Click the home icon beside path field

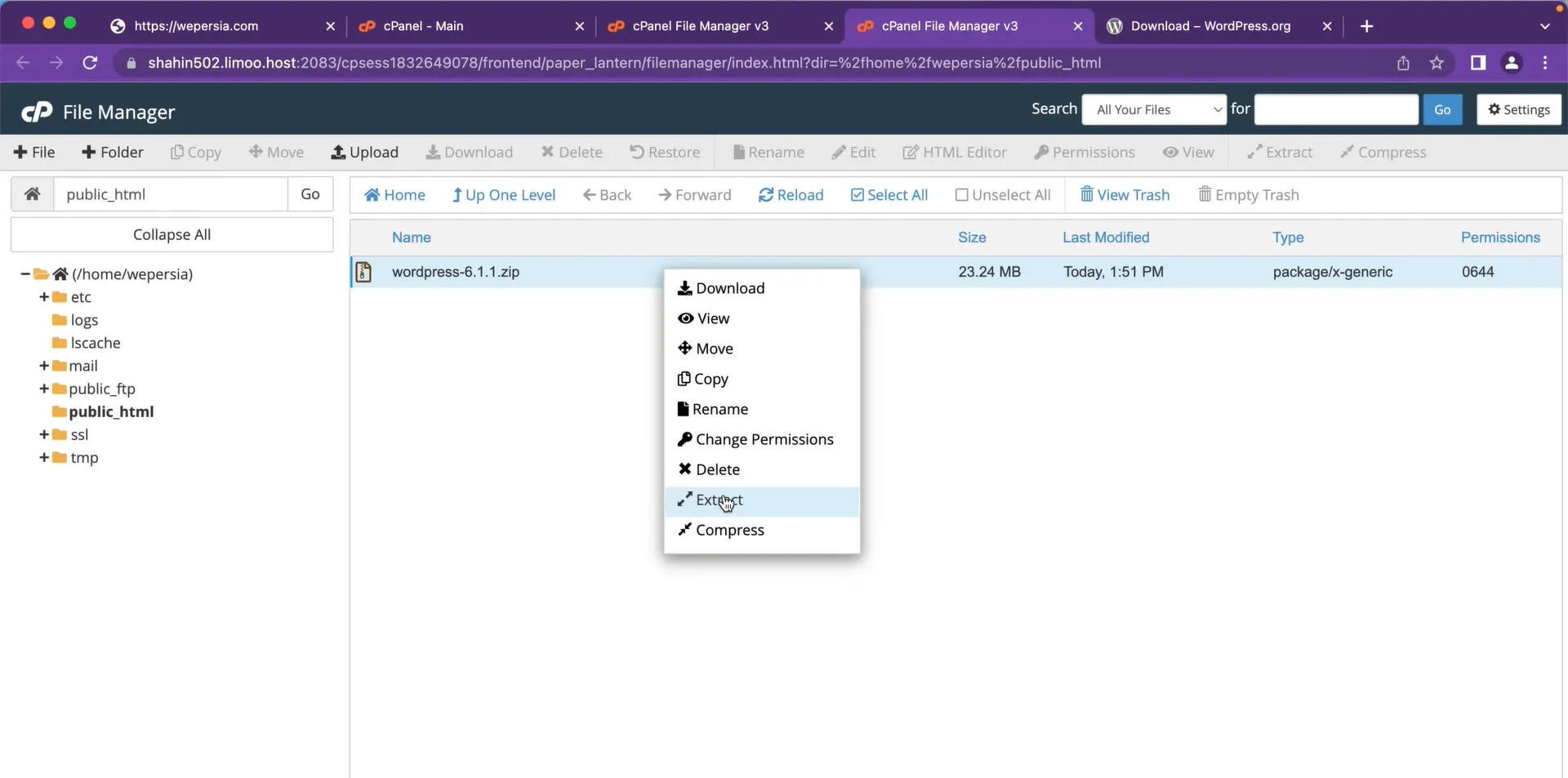pos(33,194)
